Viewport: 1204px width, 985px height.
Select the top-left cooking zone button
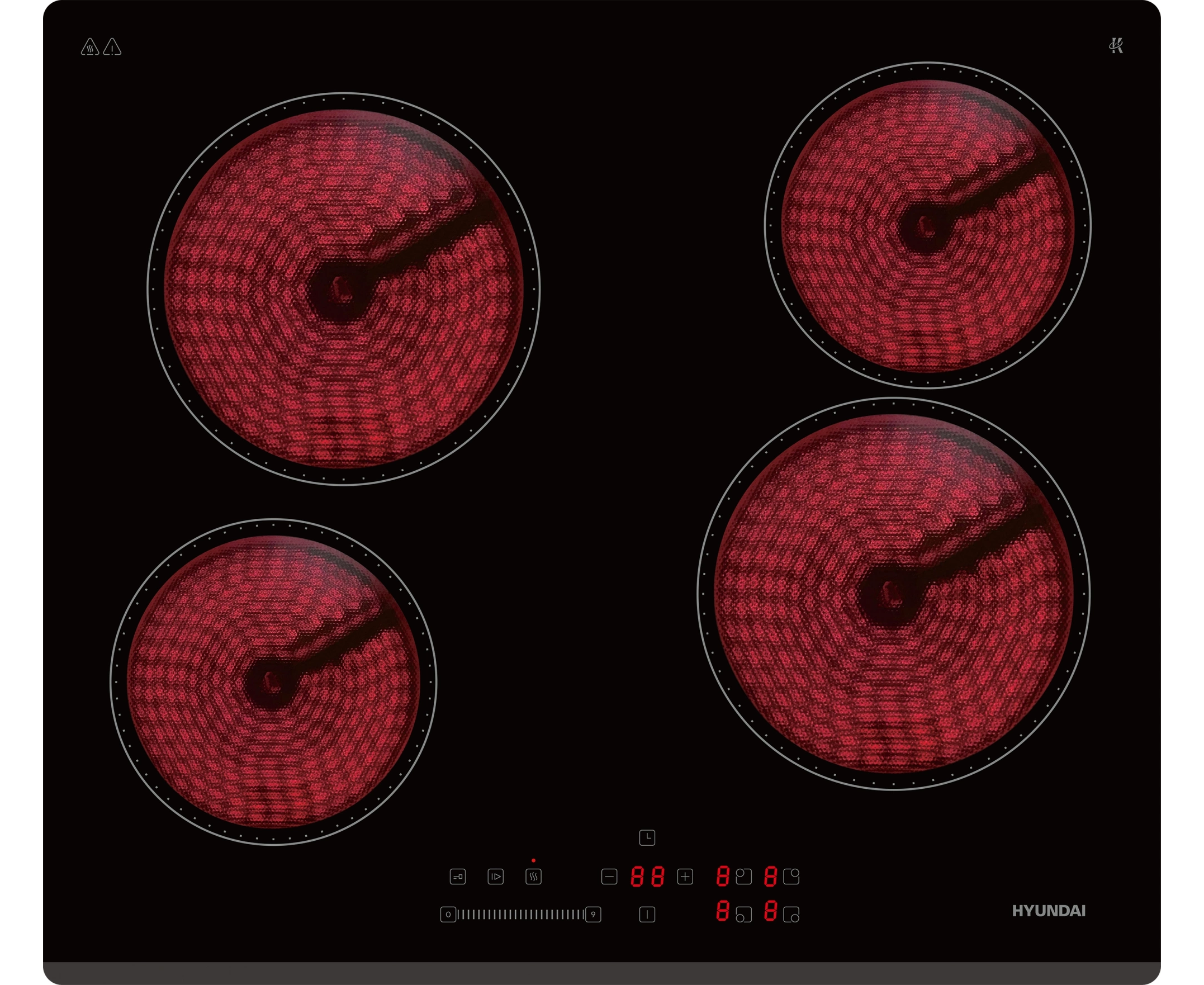pyautogui.click(x=743, y=877)
